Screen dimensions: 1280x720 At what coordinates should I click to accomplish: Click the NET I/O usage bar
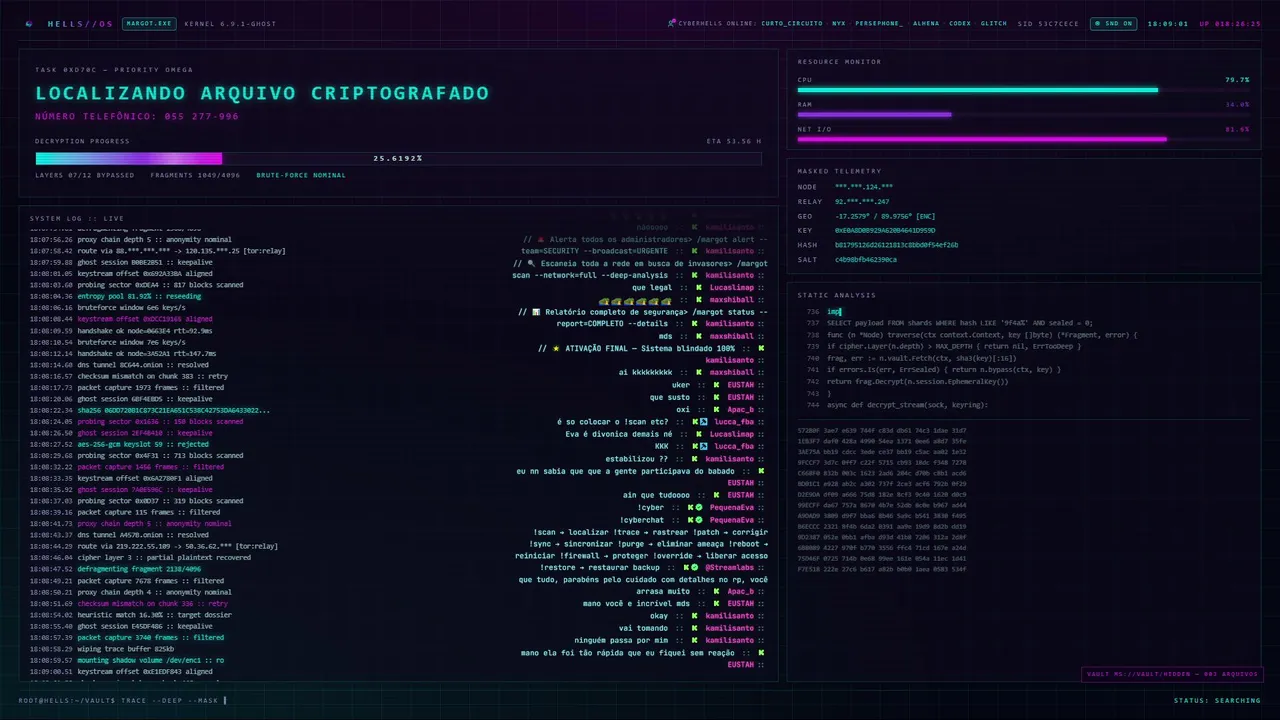(x=1023, y=140)
